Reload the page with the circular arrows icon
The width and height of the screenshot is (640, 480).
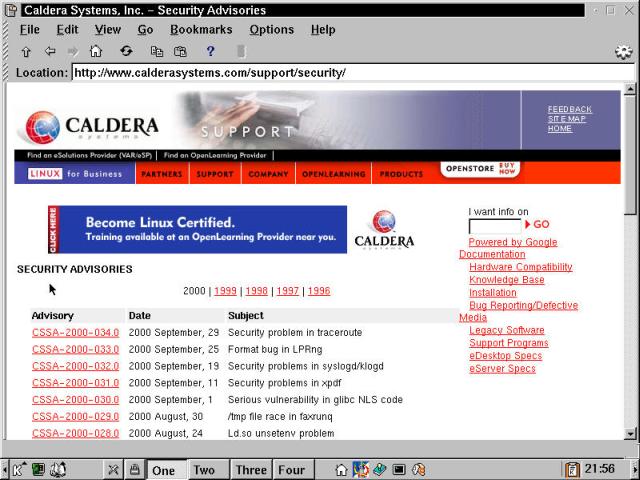[126, 51]
